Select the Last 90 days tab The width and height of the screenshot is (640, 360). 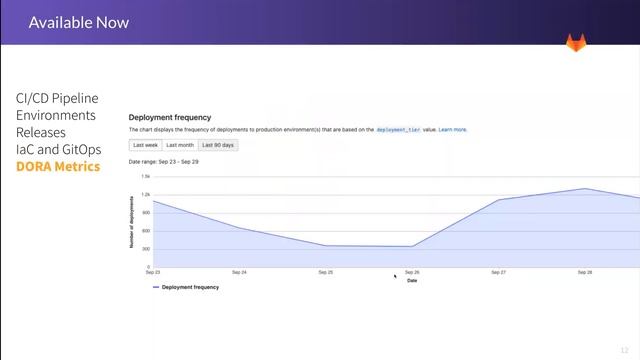pyautogui.click(x=218, y=145)
